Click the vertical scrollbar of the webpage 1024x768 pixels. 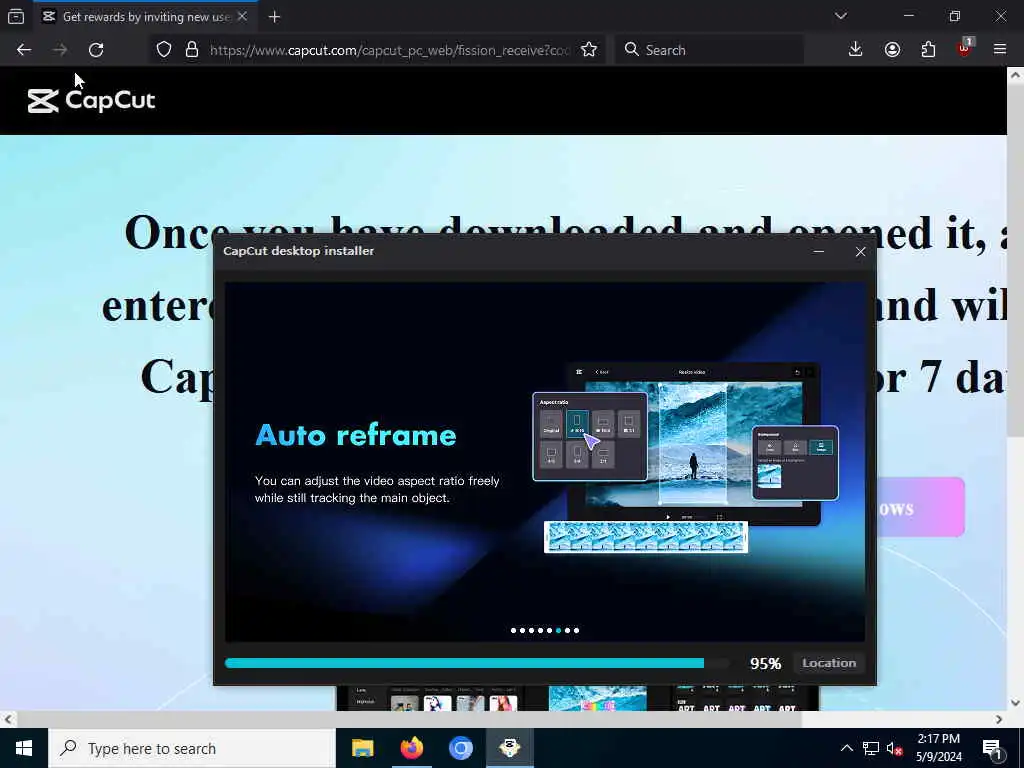point(1015,261)
